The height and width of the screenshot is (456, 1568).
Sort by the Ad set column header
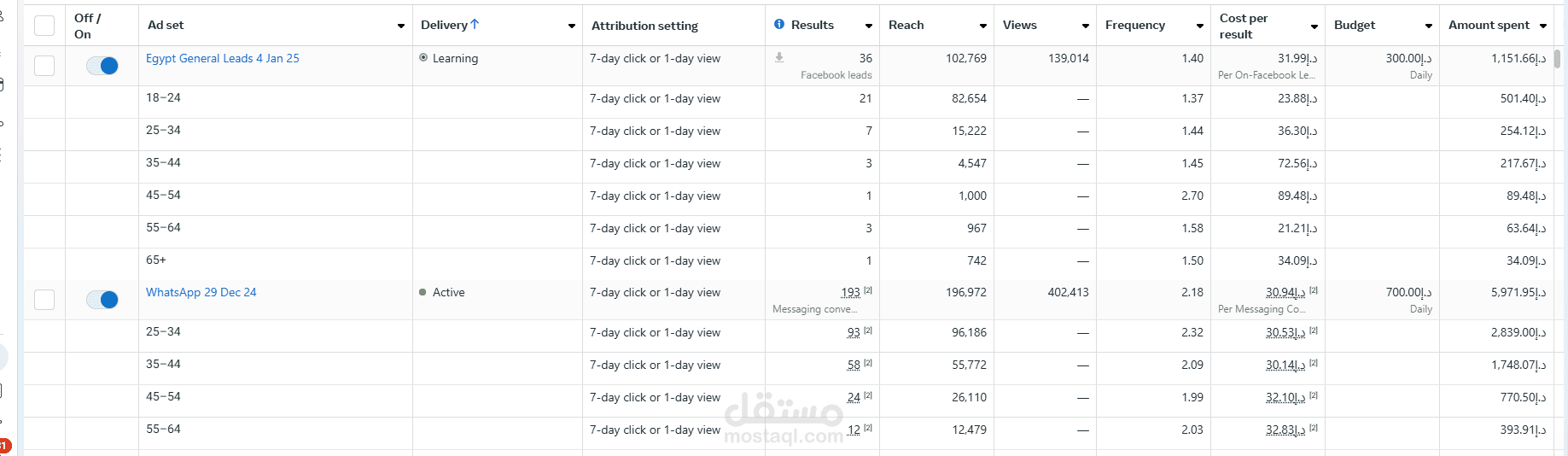click(x=166, y=26)
